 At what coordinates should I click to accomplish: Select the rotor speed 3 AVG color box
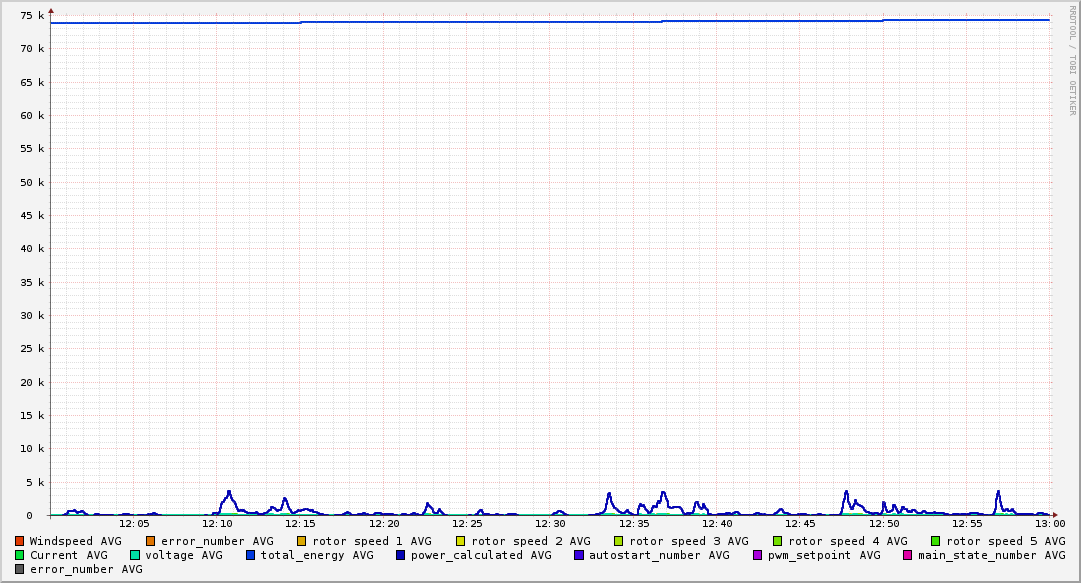[619, 541]
